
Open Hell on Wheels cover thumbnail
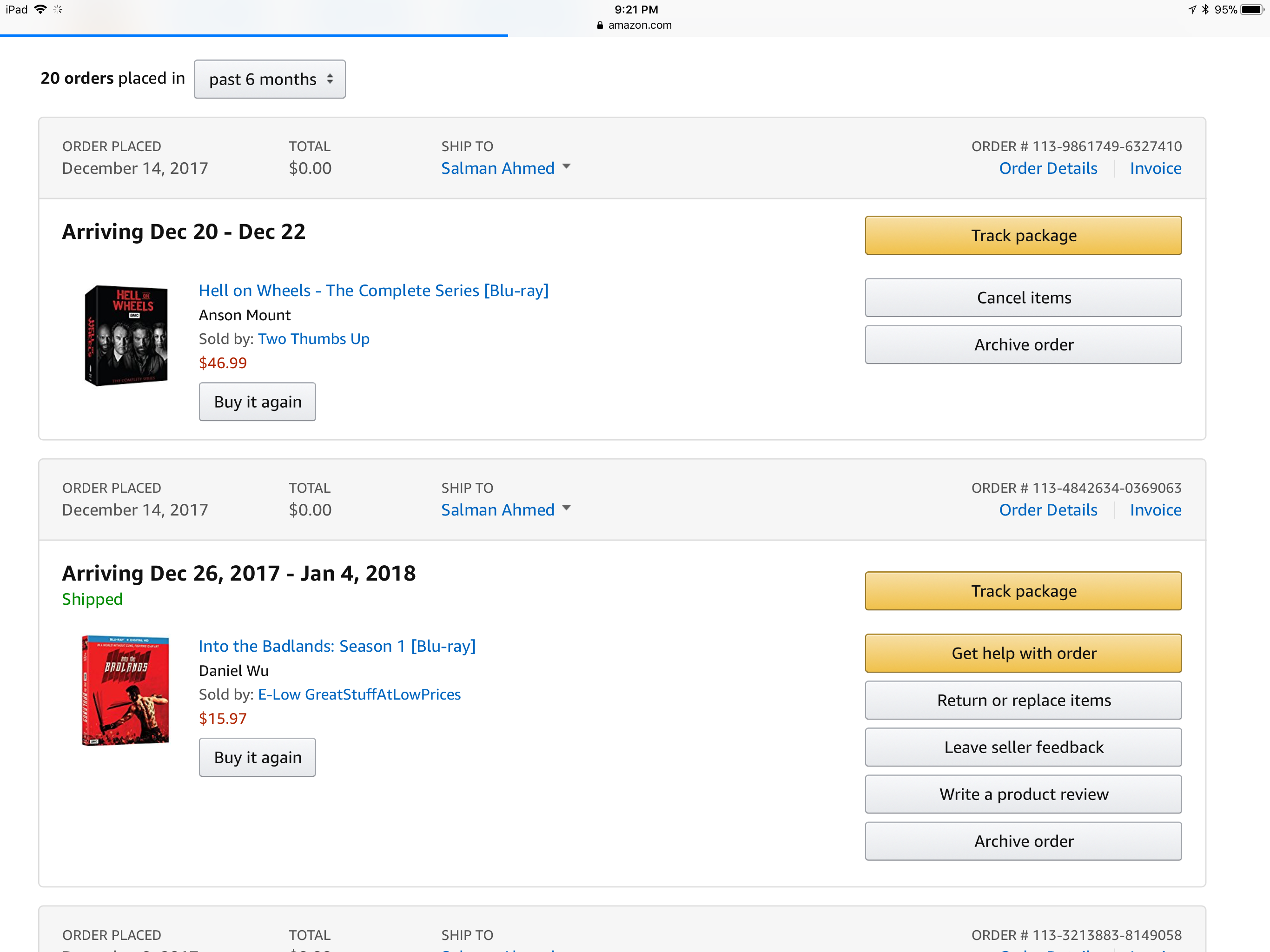[126, 335]
